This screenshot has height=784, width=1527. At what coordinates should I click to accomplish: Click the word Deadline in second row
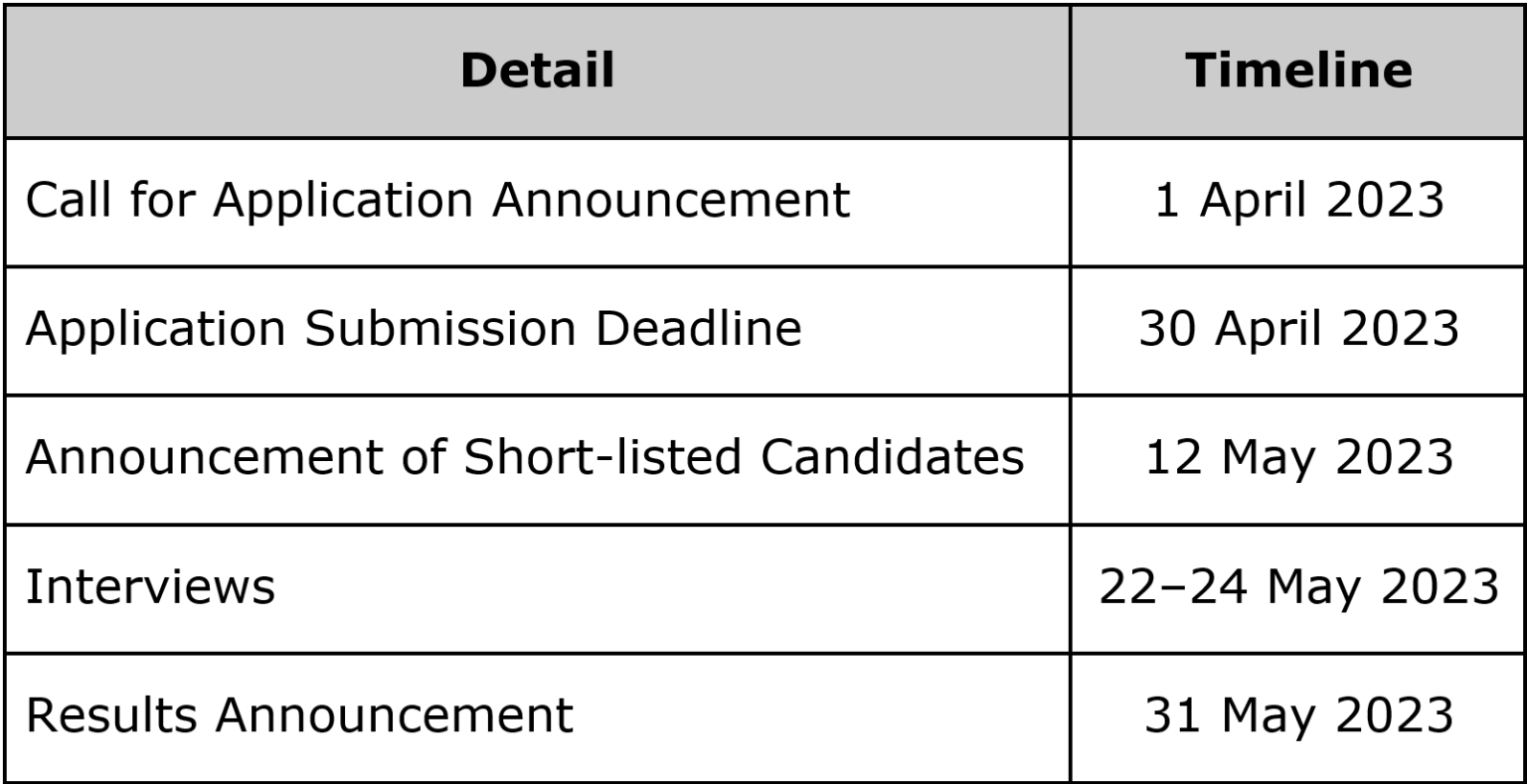coord(699,330)
